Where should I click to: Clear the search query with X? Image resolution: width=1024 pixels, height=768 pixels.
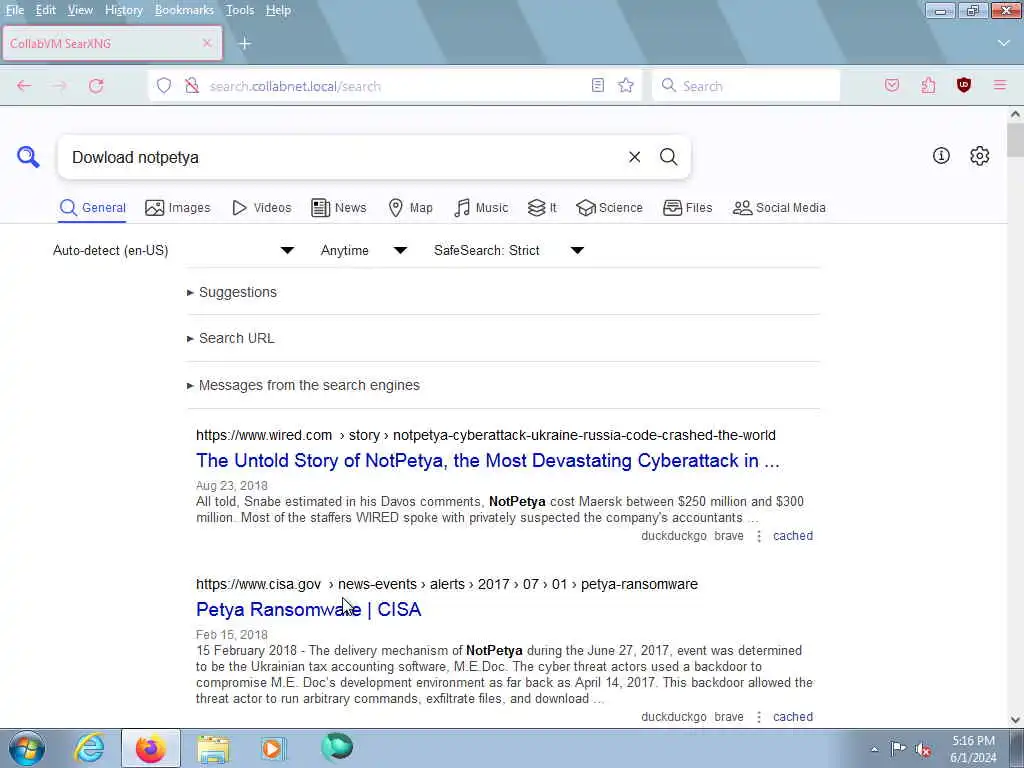tap(634, 157)
